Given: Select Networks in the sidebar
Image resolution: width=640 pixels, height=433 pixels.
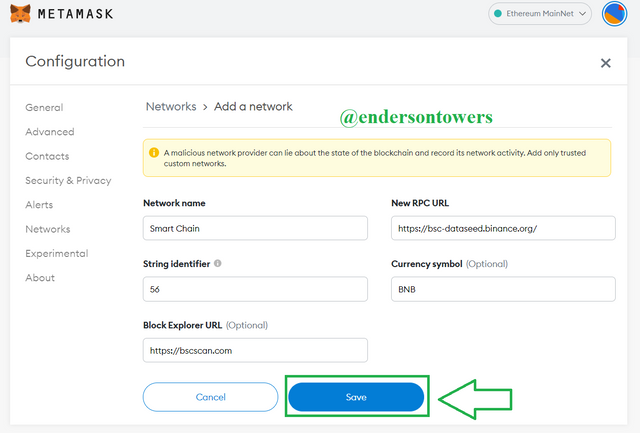Looking at the screenshot, I should [48, 229].
